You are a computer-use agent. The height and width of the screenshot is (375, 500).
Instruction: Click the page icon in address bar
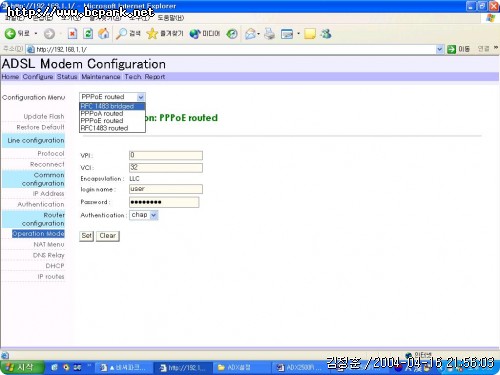pyautogui.click(x=31, y=49)
